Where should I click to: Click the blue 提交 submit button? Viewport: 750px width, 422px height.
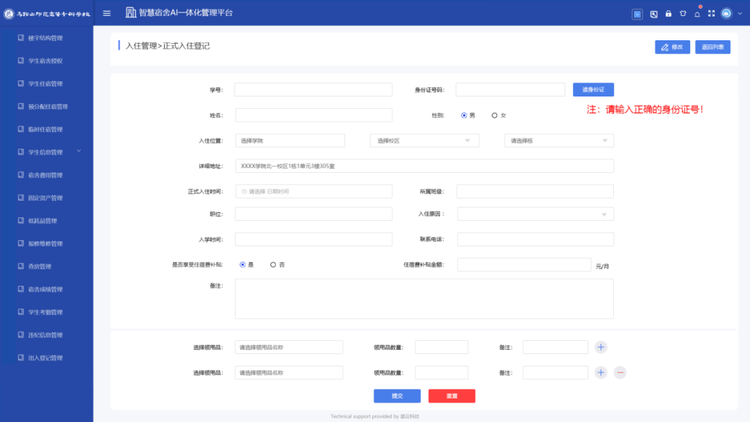397,396
